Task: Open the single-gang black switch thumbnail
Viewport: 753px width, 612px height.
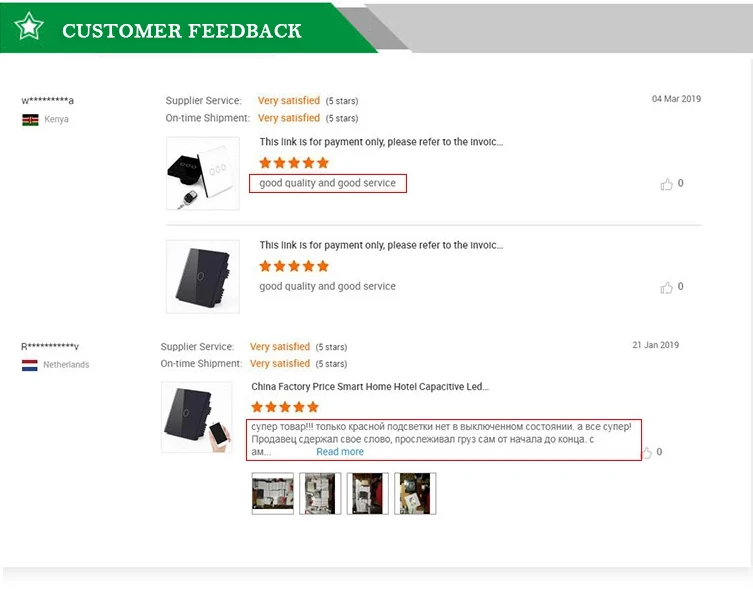Action: coord(203,277)
